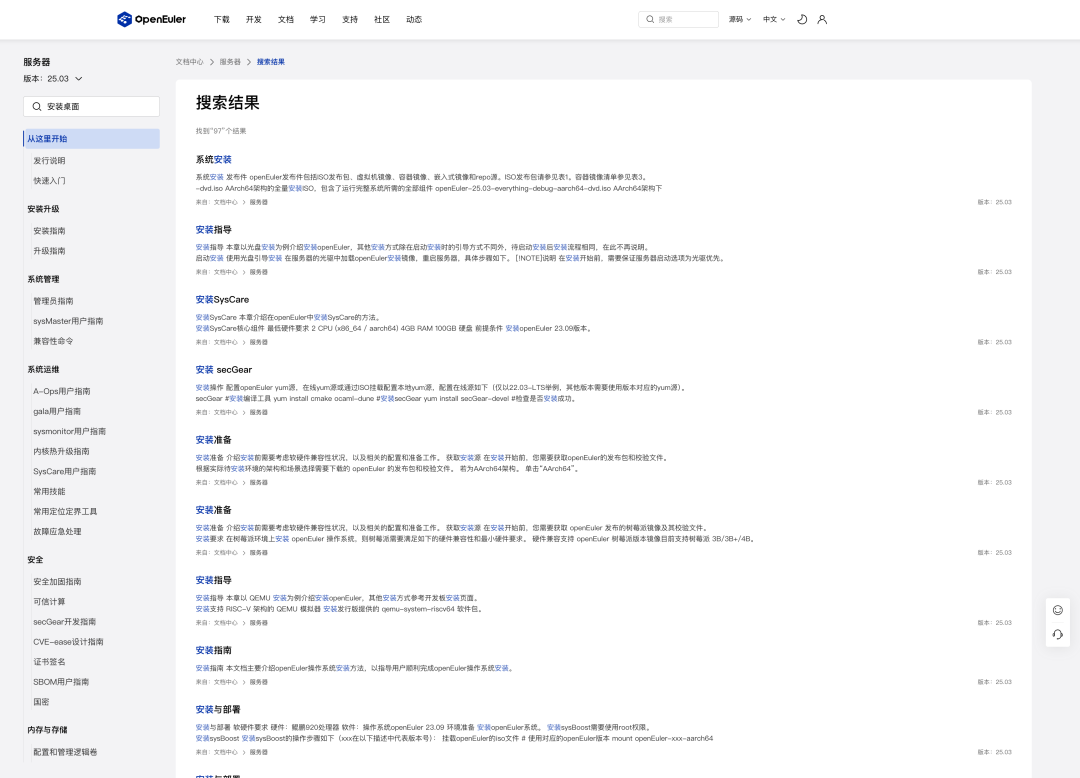Expand the 源码 dropdown
Viewport: 1080px width, 778px height.
click(x=740, y=19)
